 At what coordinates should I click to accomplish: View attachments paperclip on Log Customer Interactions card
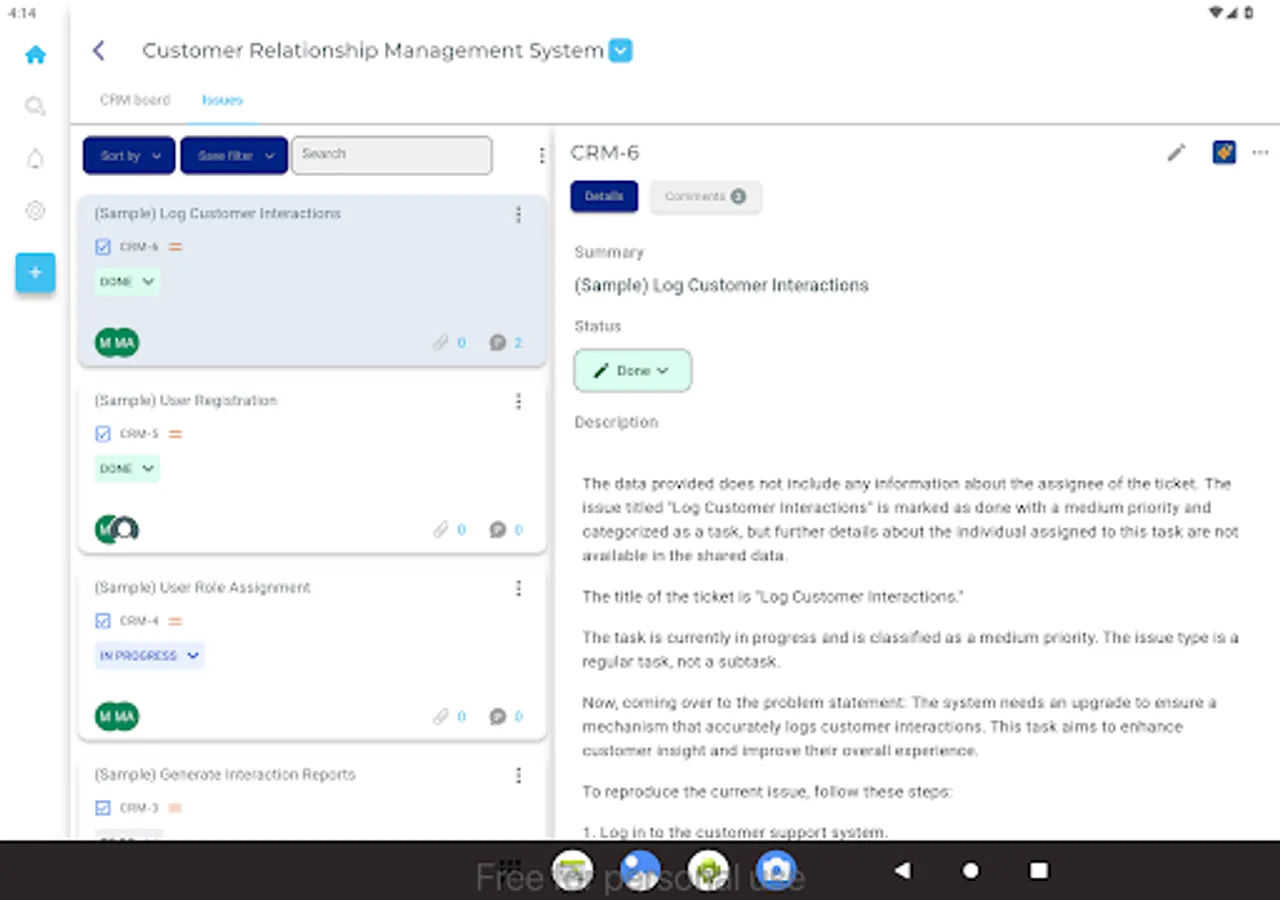point(440,342)
